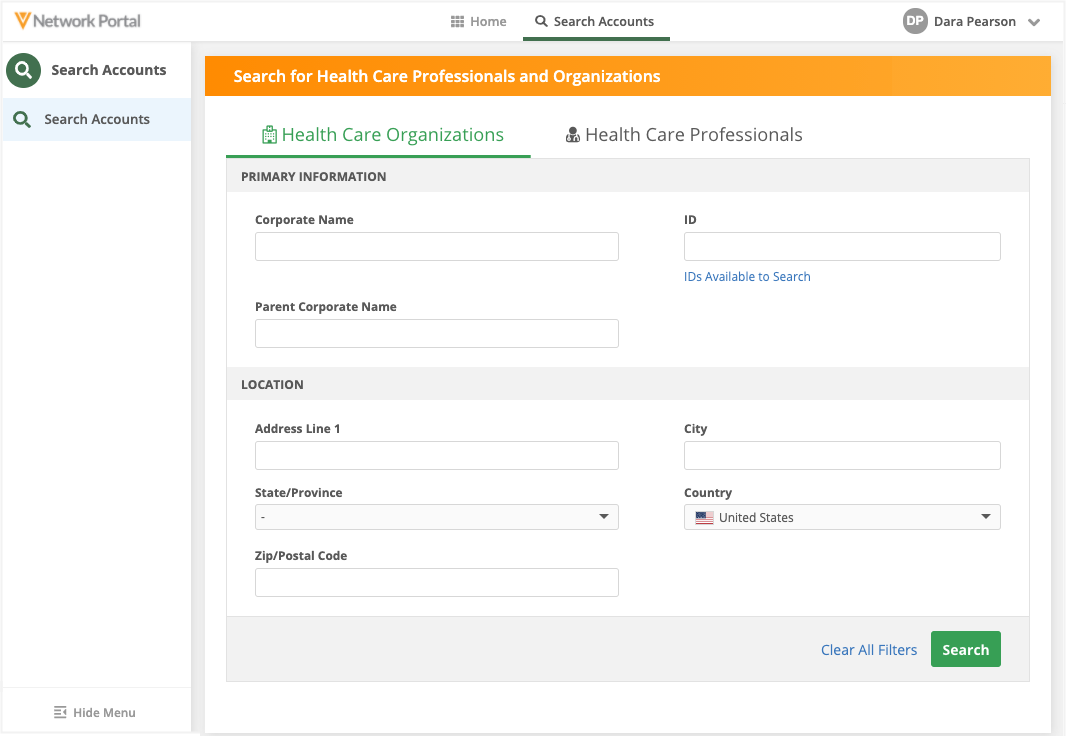This screenshot has height=736, width=1066.
Task: Click into the Zip/Postal Code field
Action: point(436,583)
